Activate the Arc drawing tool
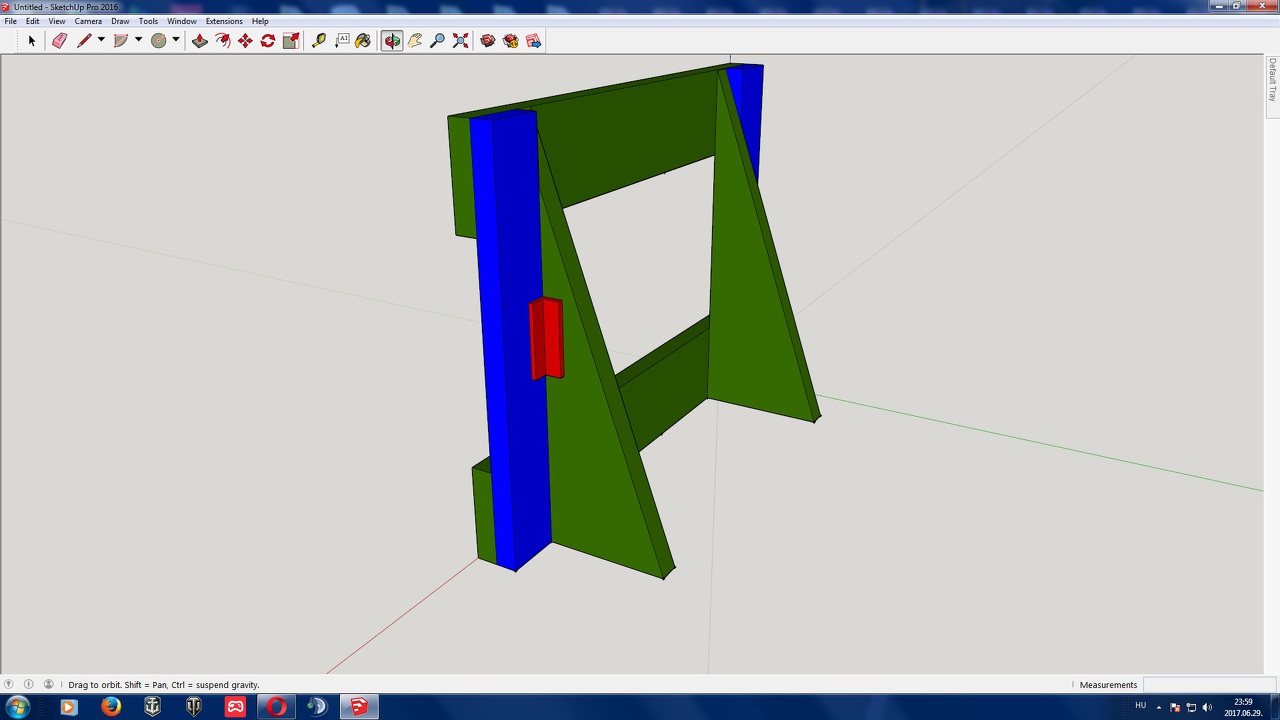 tap(121, 41)
